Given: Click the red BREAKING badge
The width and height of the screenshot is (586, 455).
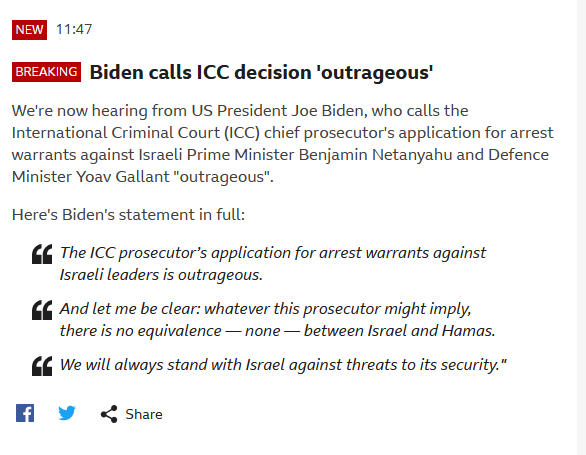Looking at the screenshot, I should coord(46,72).
